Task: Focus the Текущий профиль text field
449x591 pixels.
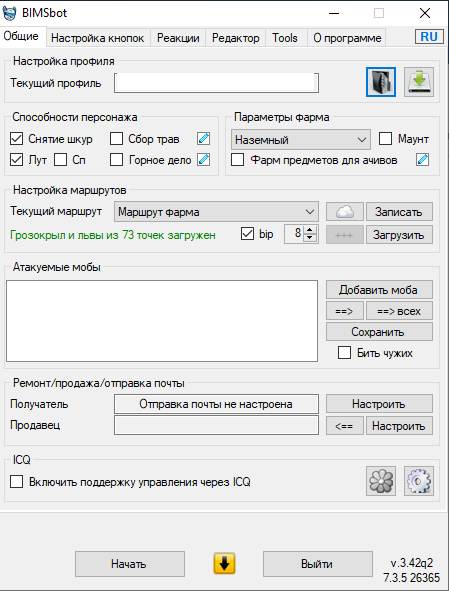Action: coord(216,83)
